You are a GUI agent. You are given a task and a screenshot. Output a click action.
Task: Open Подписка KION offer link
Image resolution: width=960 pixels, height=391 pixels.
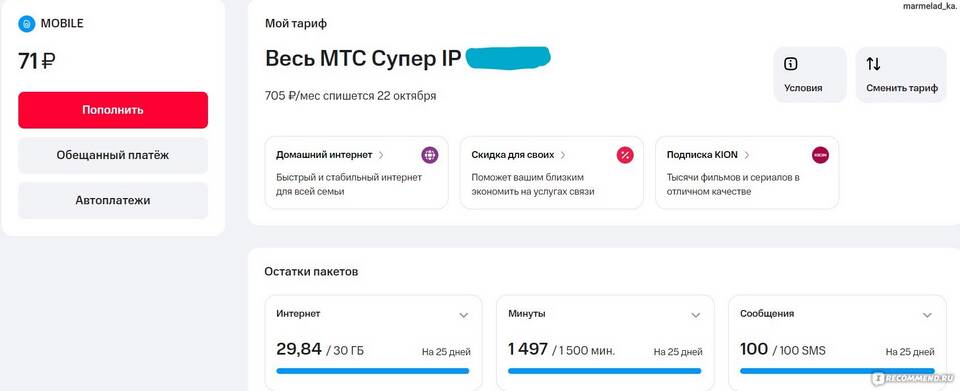[708, 155]
